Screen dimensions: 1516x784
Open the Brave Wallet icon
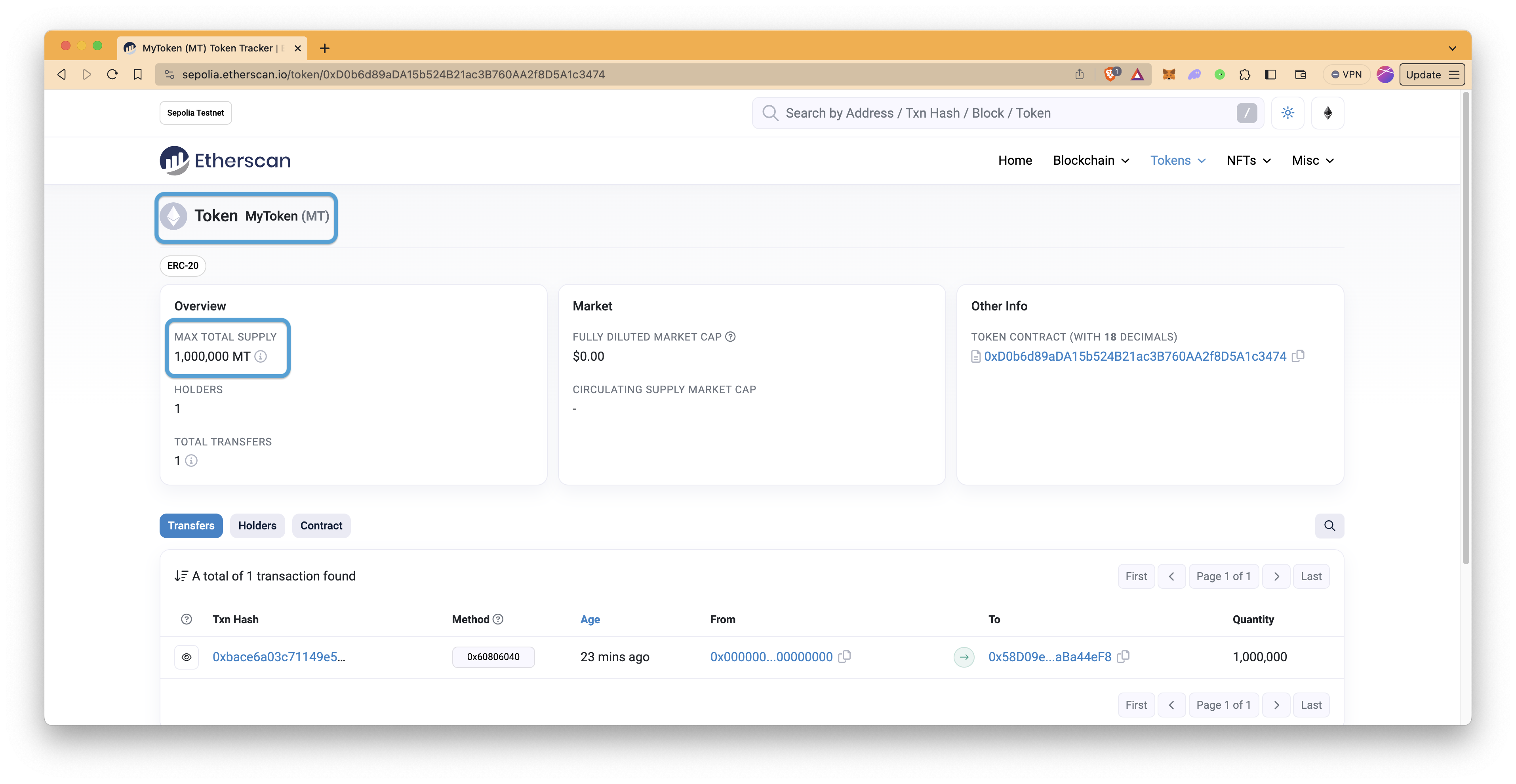click(1301, 74)
